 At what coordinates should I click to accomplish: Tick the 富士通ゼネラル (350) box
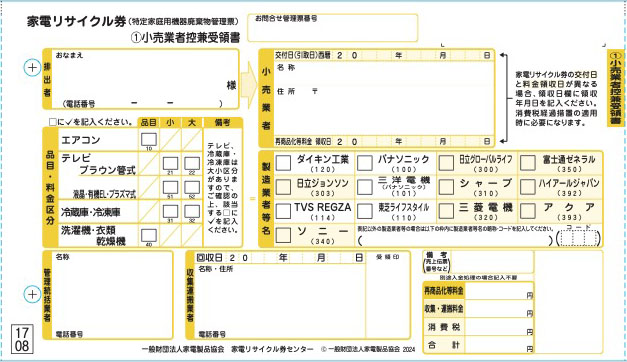click(528, 163)
